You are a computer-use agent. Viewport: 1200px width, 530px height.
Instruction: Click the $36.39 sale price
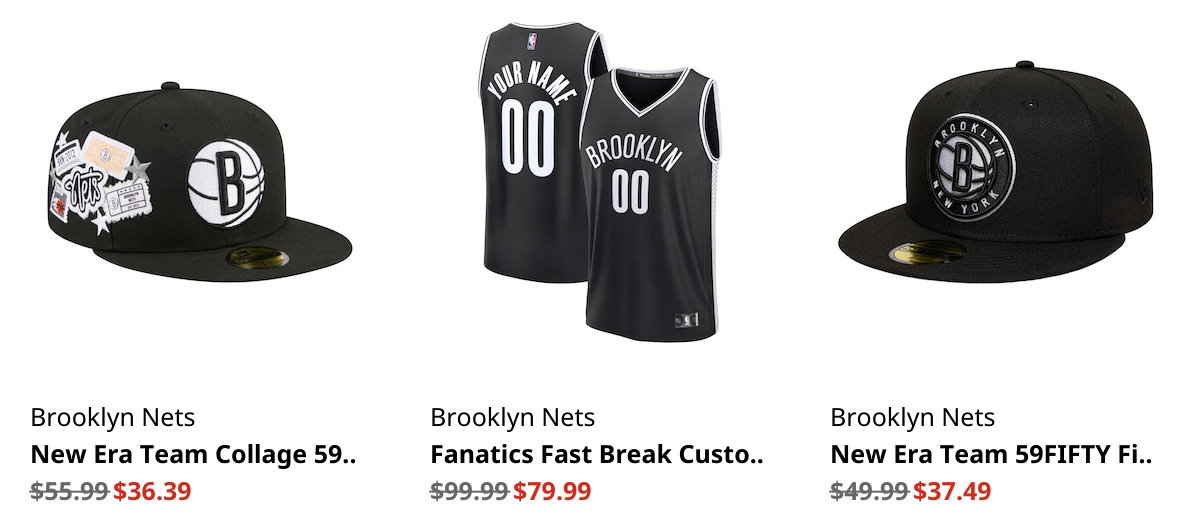[x=152, y=491]
